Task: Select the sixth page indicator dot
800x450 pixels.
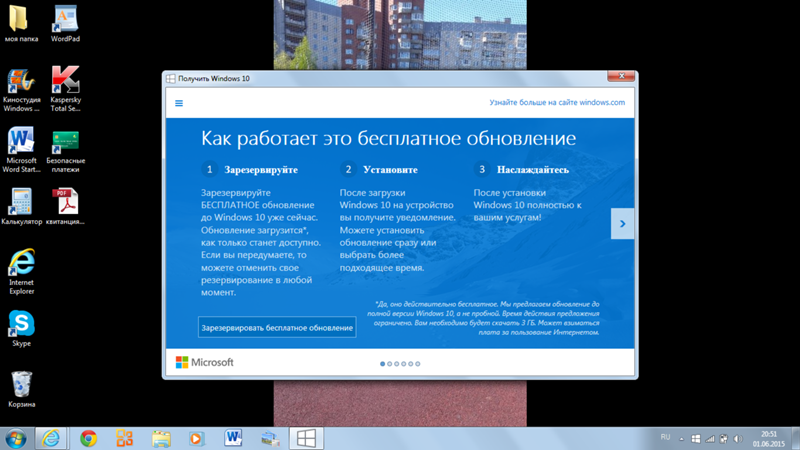Action: [x=418, y=364]
